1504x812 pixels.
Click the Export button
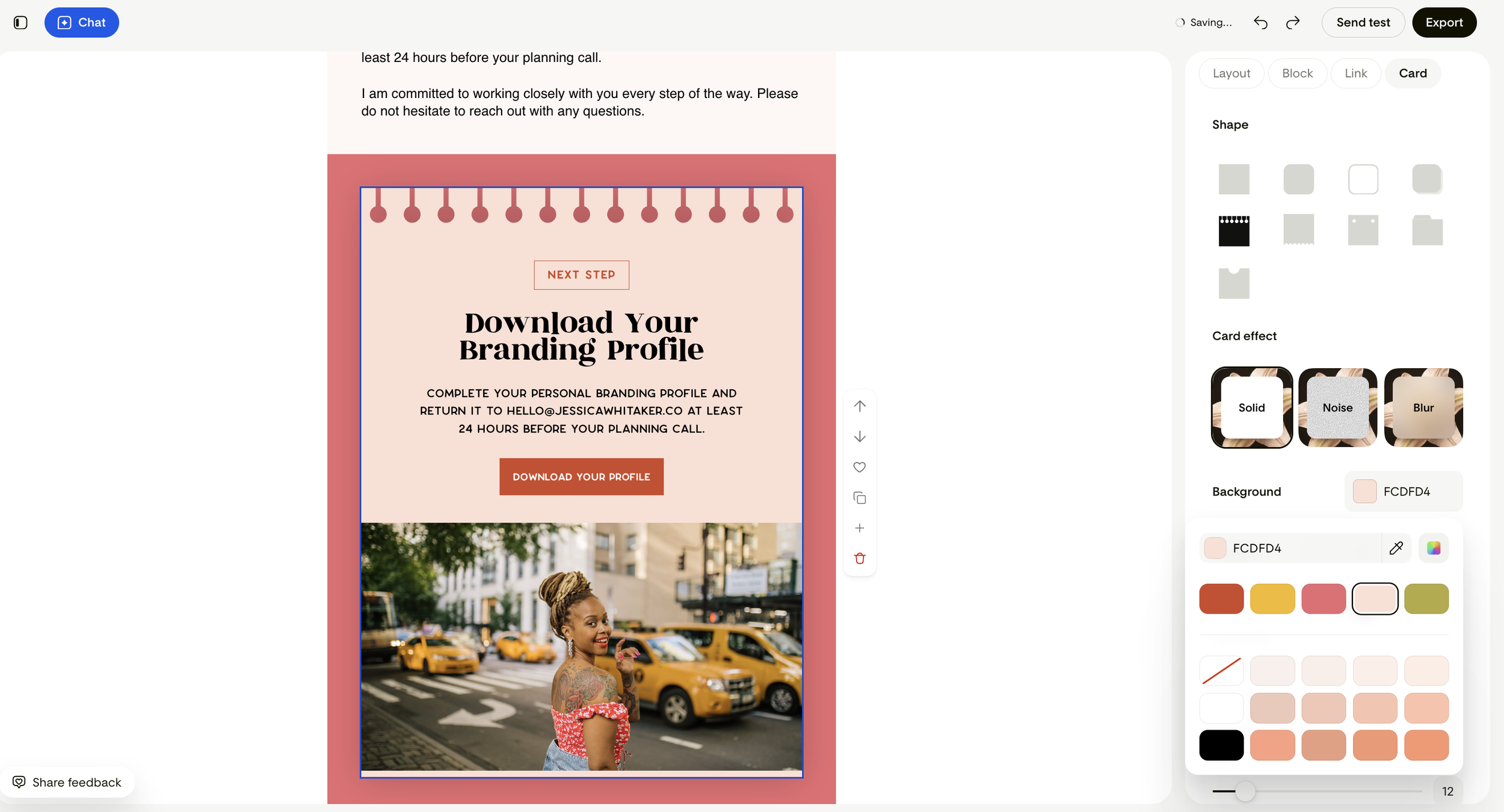[1444, 22]
